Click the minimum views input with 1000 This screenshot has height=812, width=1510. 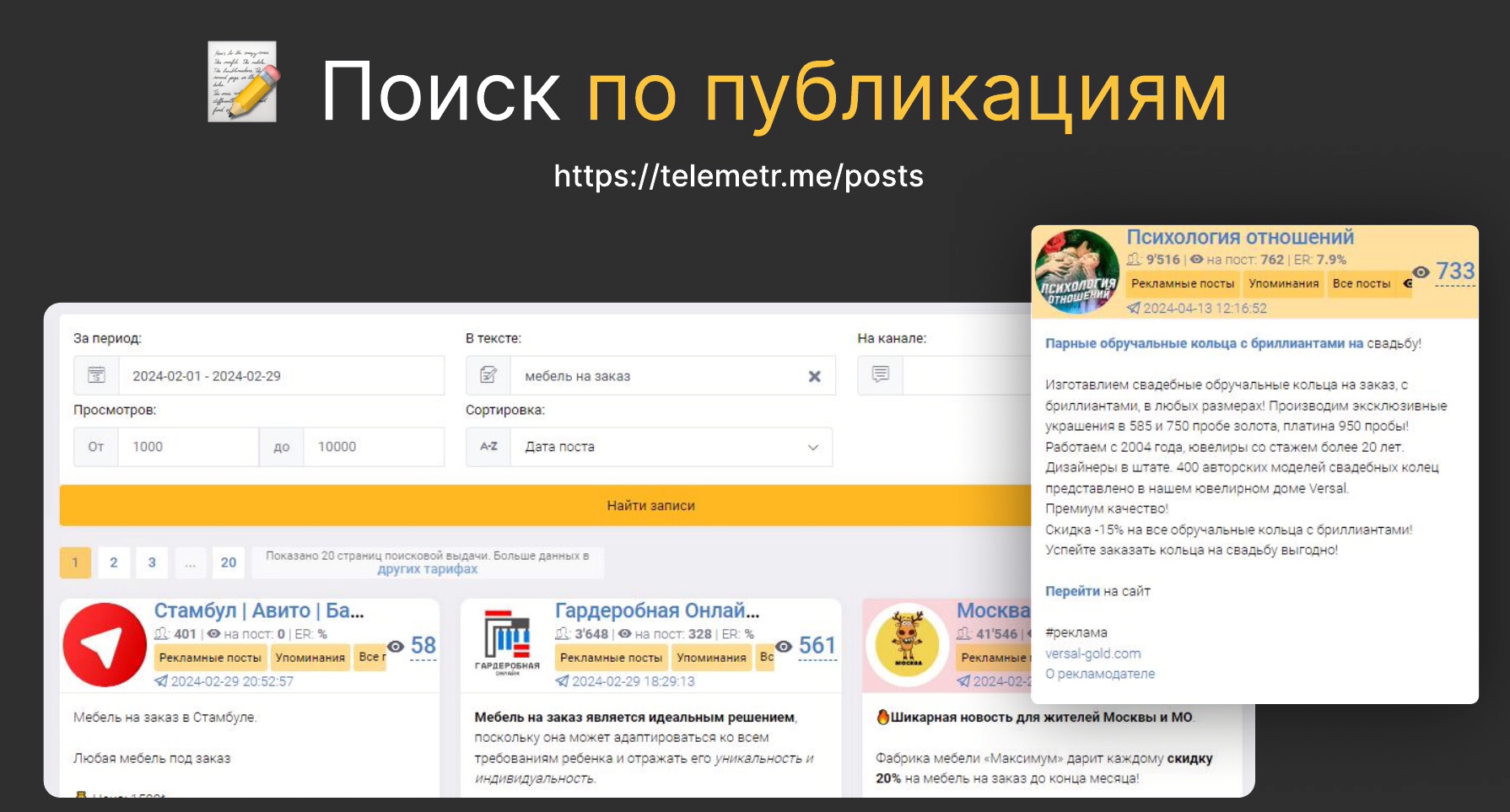pyautogui.click(x=188, y=447)
